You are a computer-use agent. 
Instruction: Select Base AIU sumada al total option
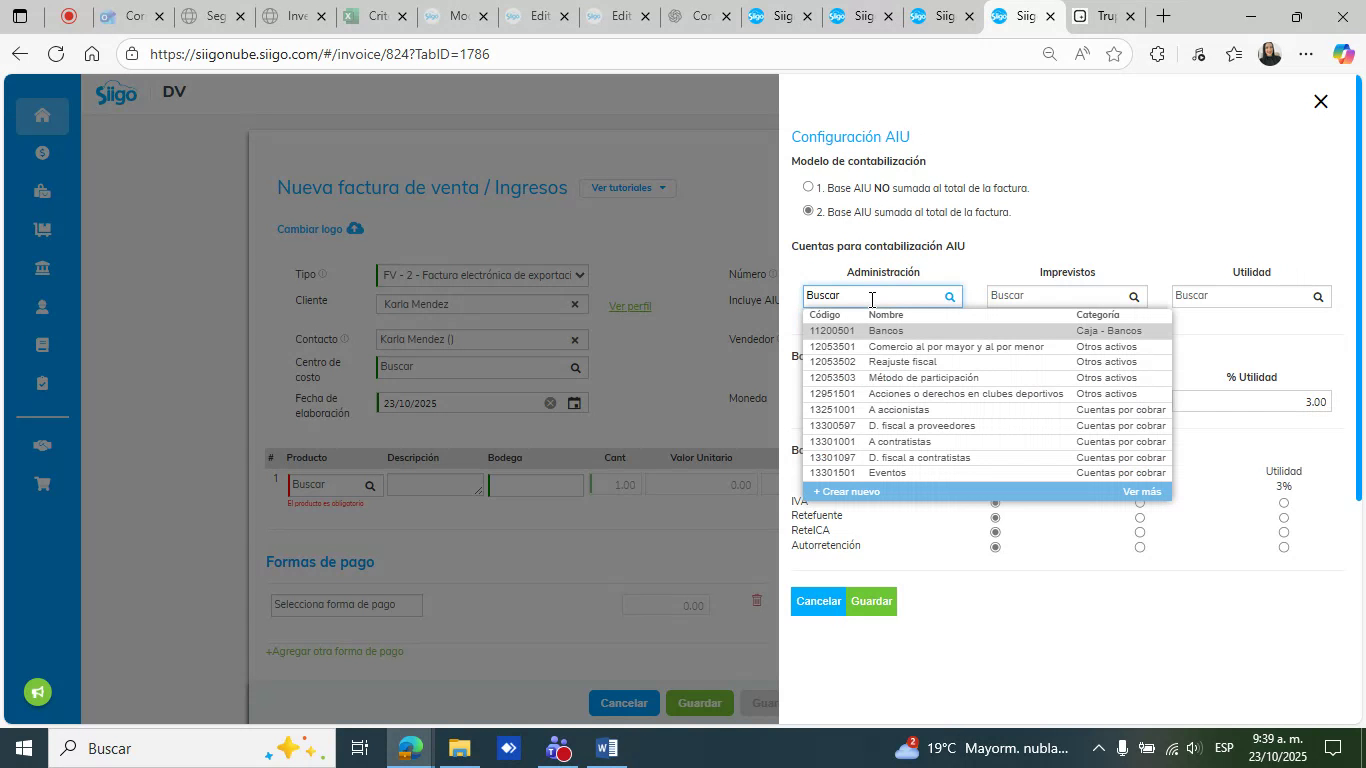tap(808, 211)
